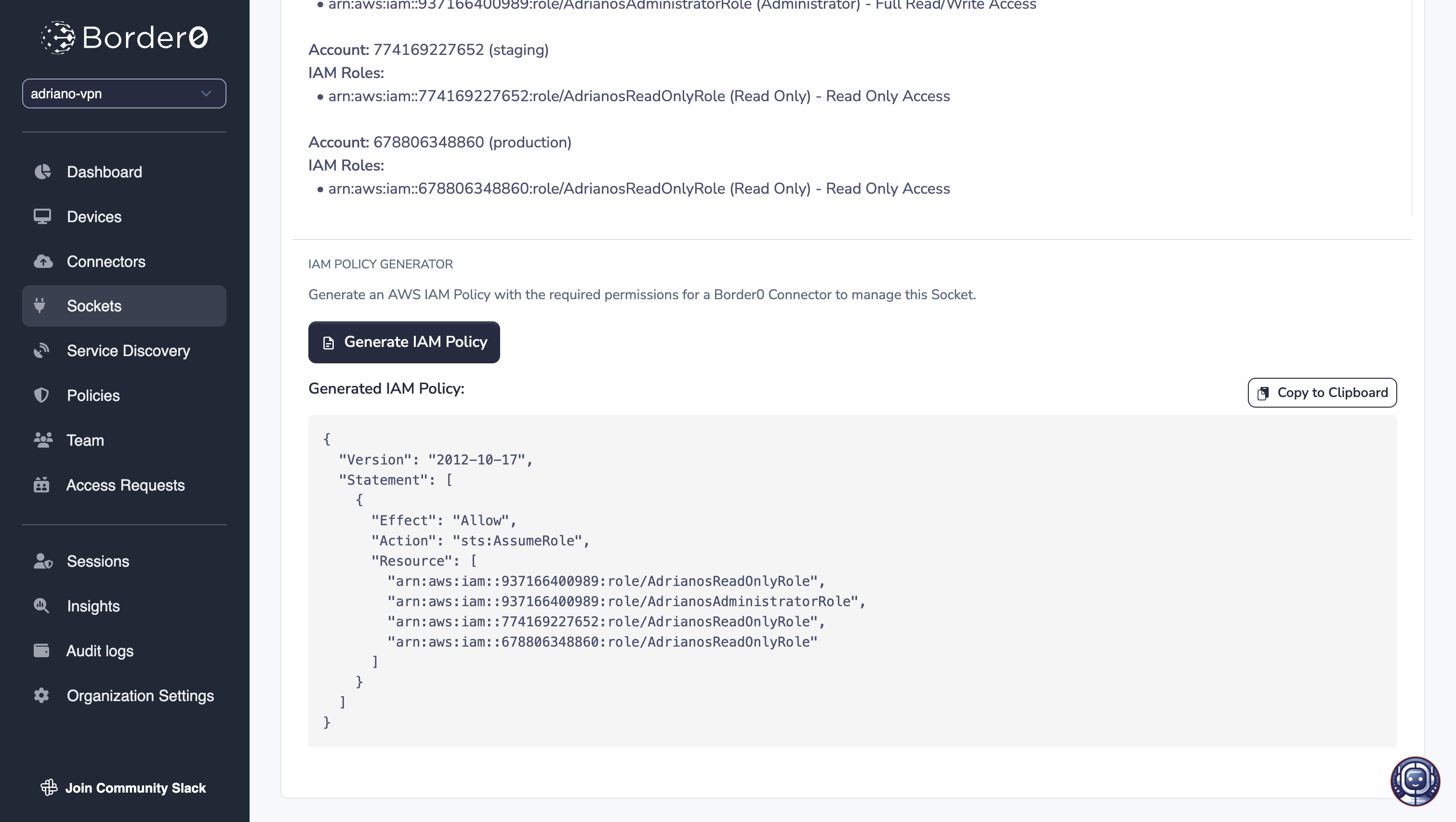Click the chevron arrow in organization selector
This screenshot has width=1456, height=822.
[206, 94]
